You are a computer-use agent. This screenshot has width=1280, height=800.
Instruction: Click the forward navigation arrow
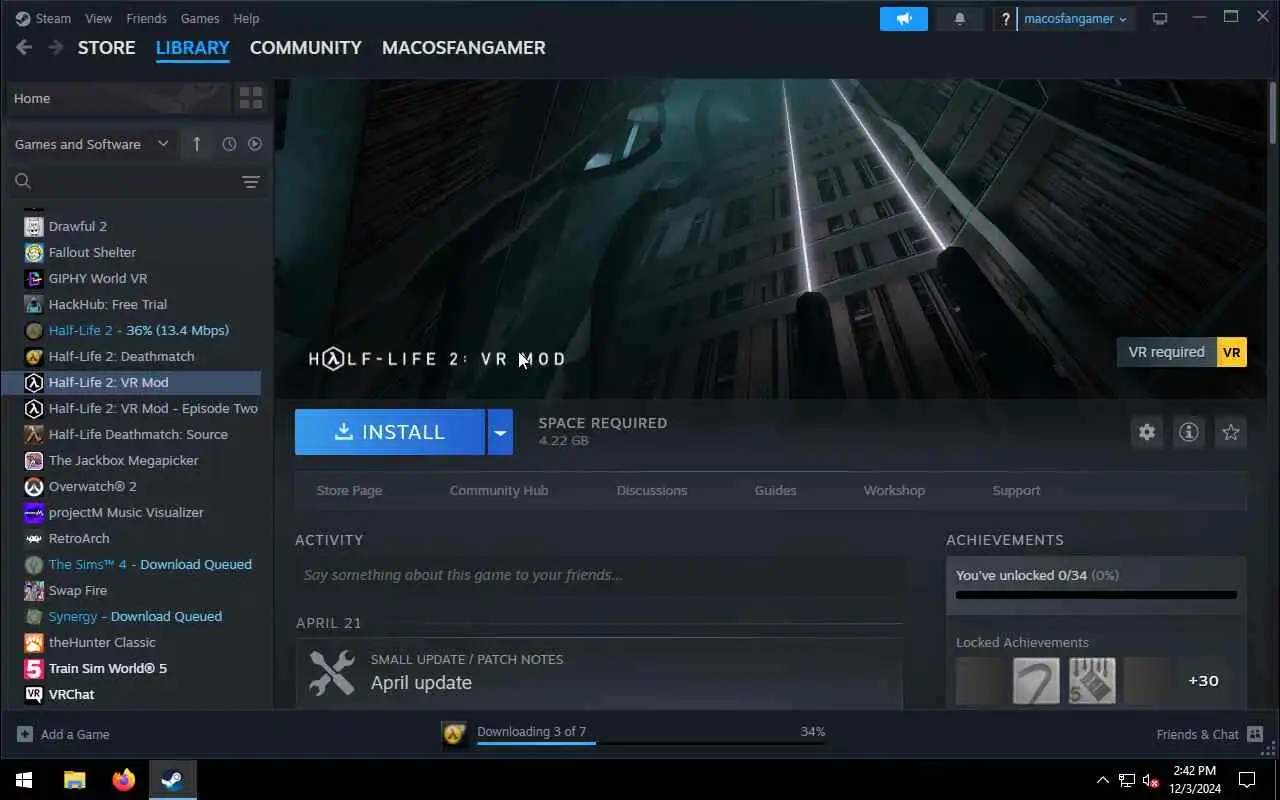click(x=56, y=47)
